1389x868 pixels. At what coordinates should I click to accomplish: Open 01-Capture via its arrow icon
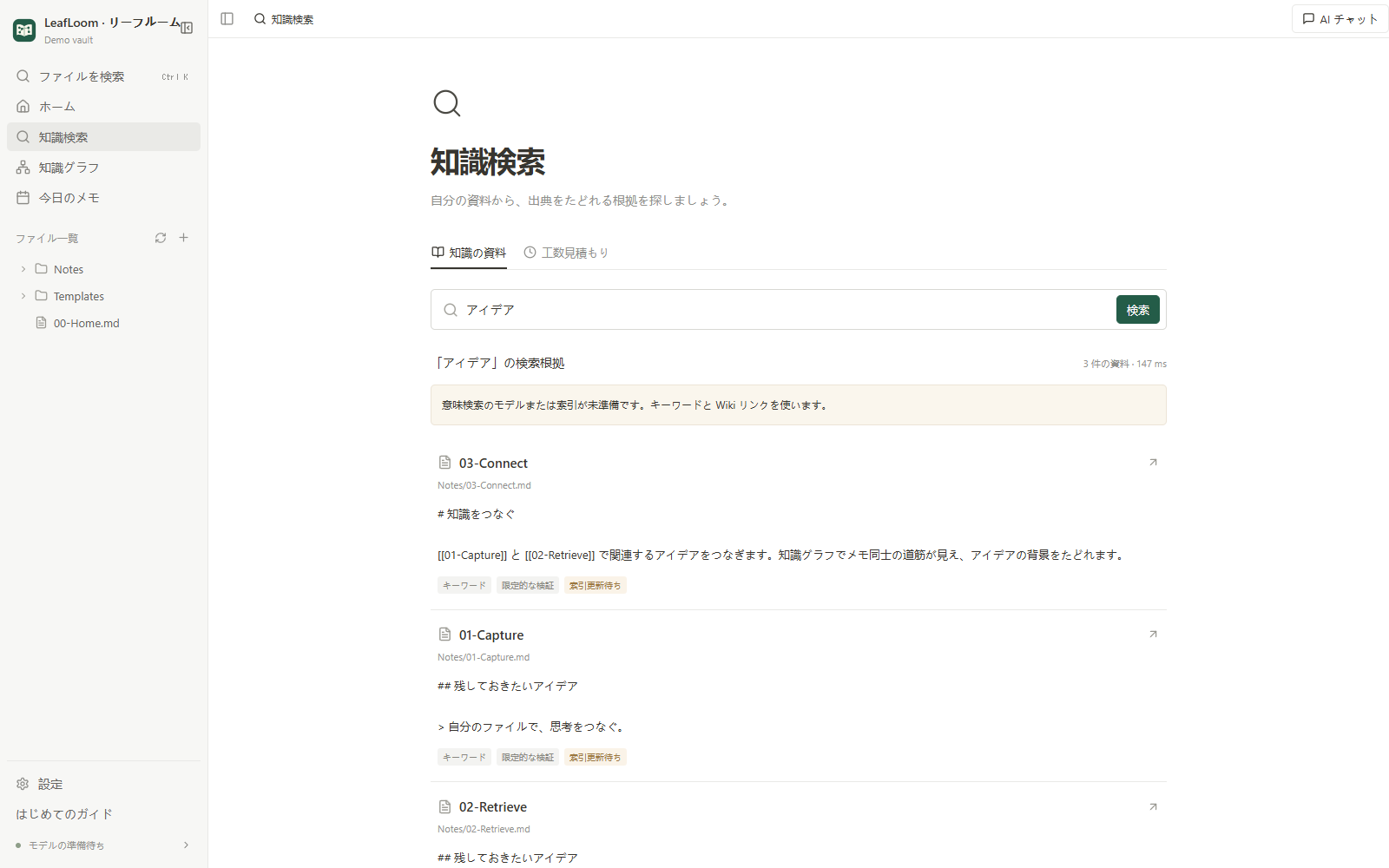tap(1153, 635)
